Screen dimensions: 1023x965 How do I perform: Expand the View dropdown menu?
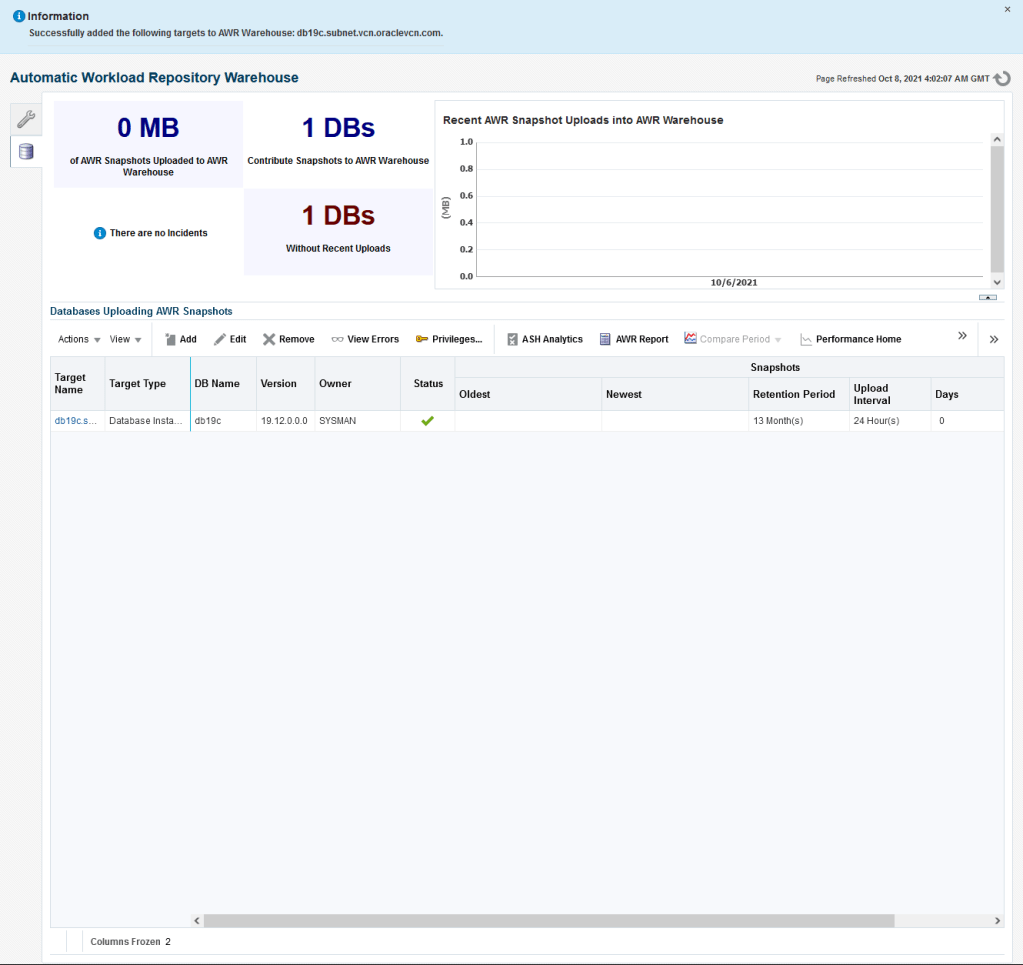pyautogui.click(x=125, y=339)
